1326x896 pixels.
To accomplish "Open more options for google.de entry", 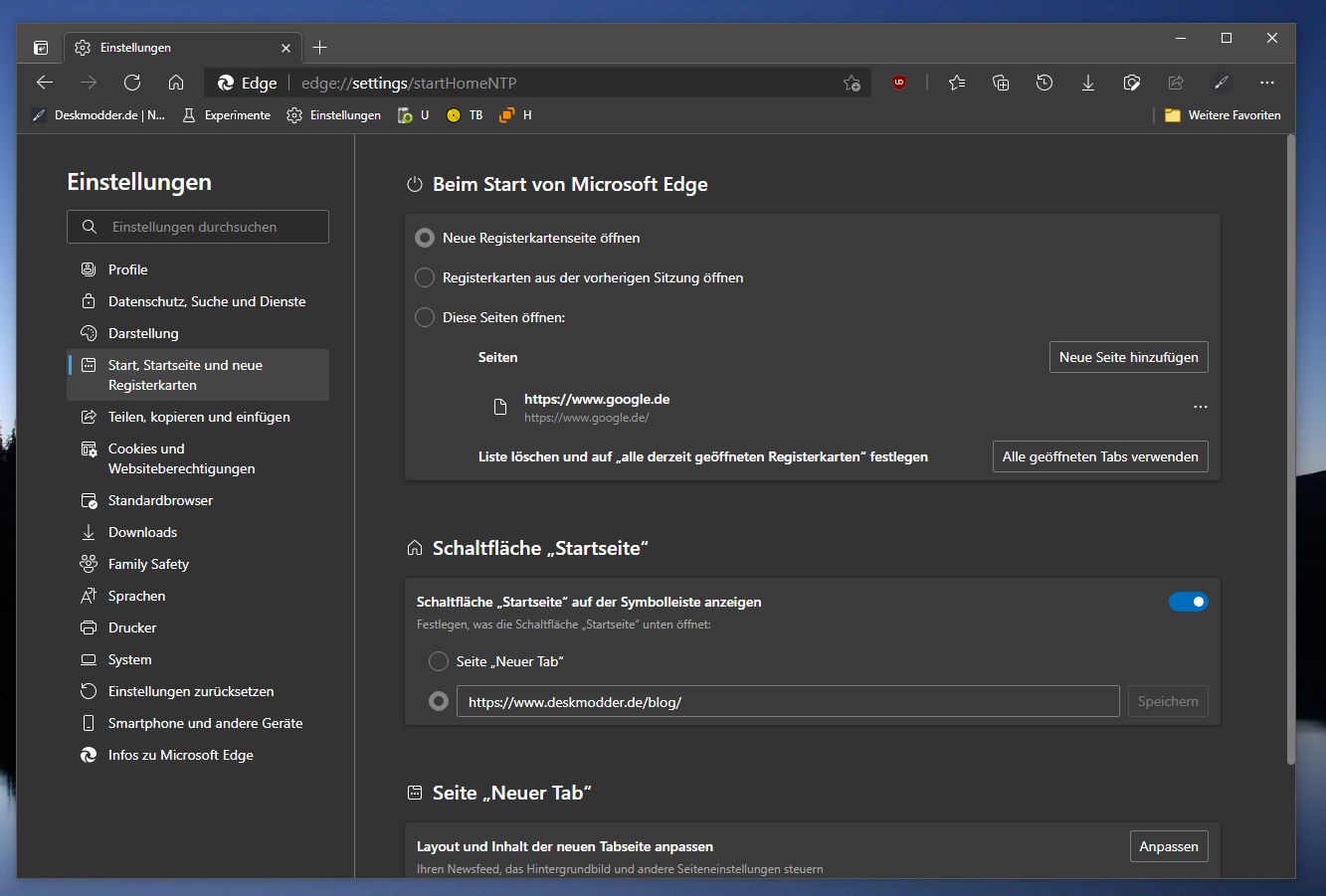I will [1200, 407].
